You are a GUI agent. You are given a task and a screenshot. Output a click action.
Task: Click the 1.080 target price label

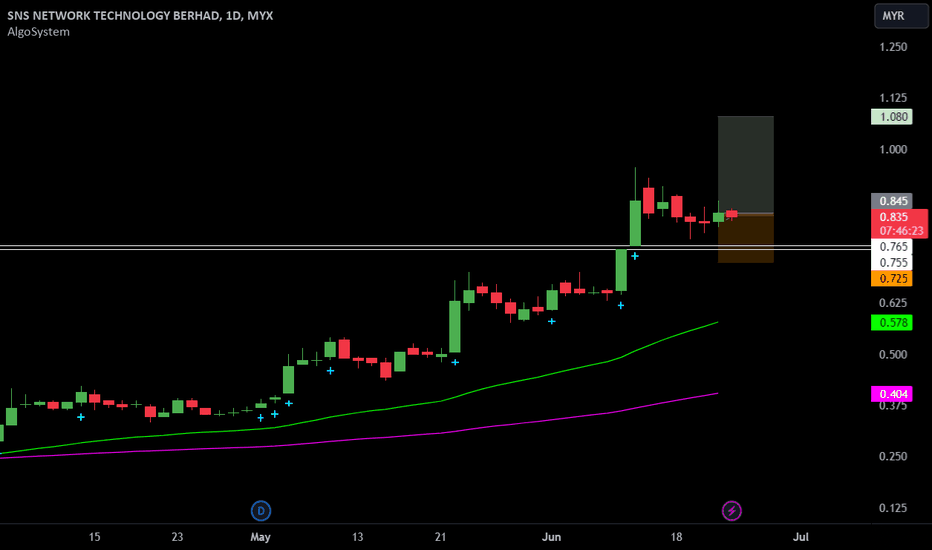point(892,117)
